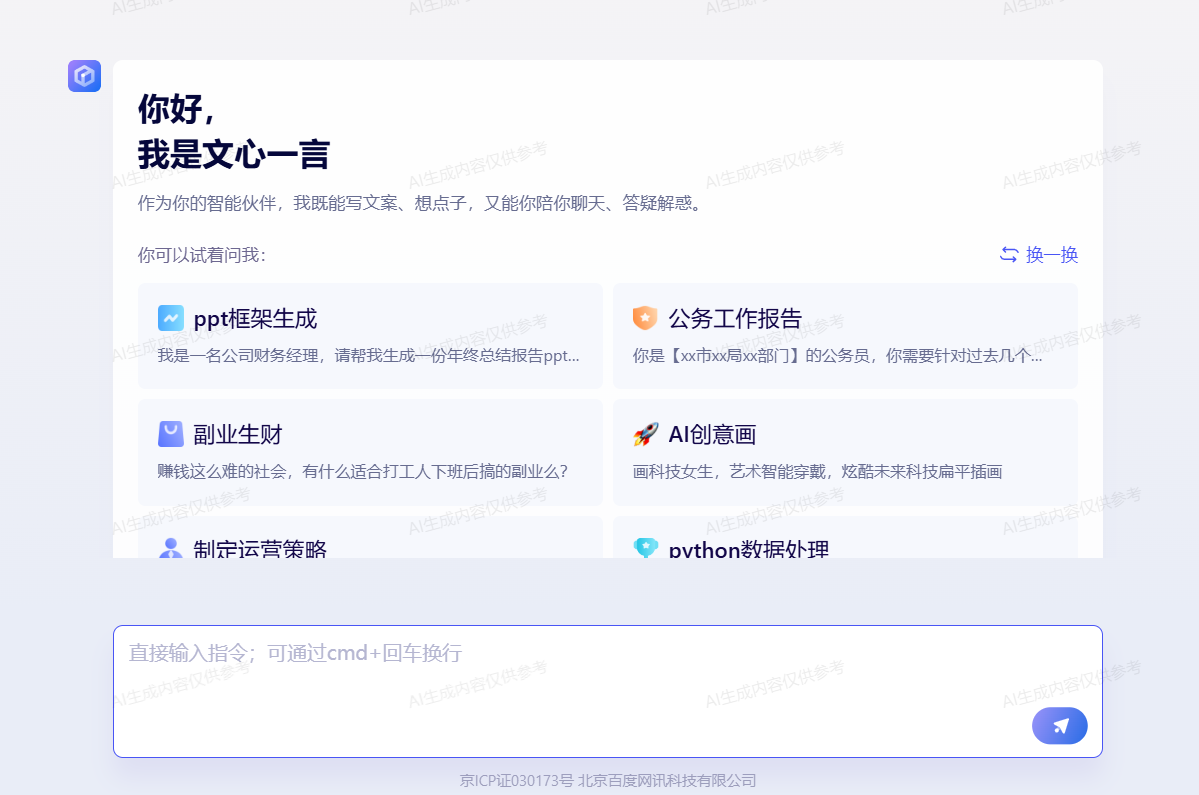The image size is (1199, 795).
Task: Open the 公务工作报告 suggestion card
Action: click(845, 336)
